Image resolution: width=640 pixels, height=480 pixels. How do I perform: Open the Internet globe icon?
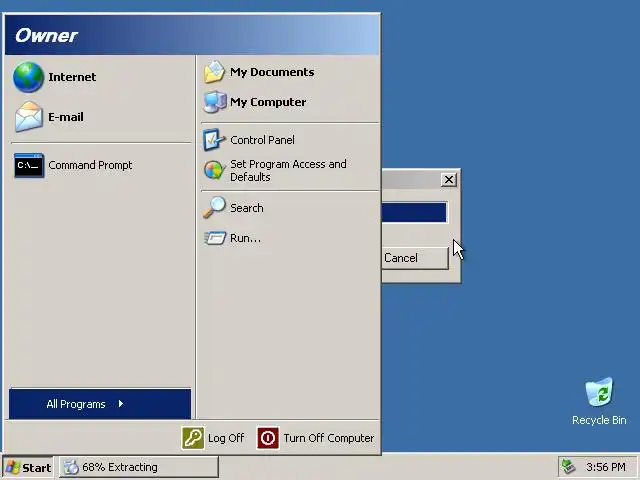tap(28, 77)
